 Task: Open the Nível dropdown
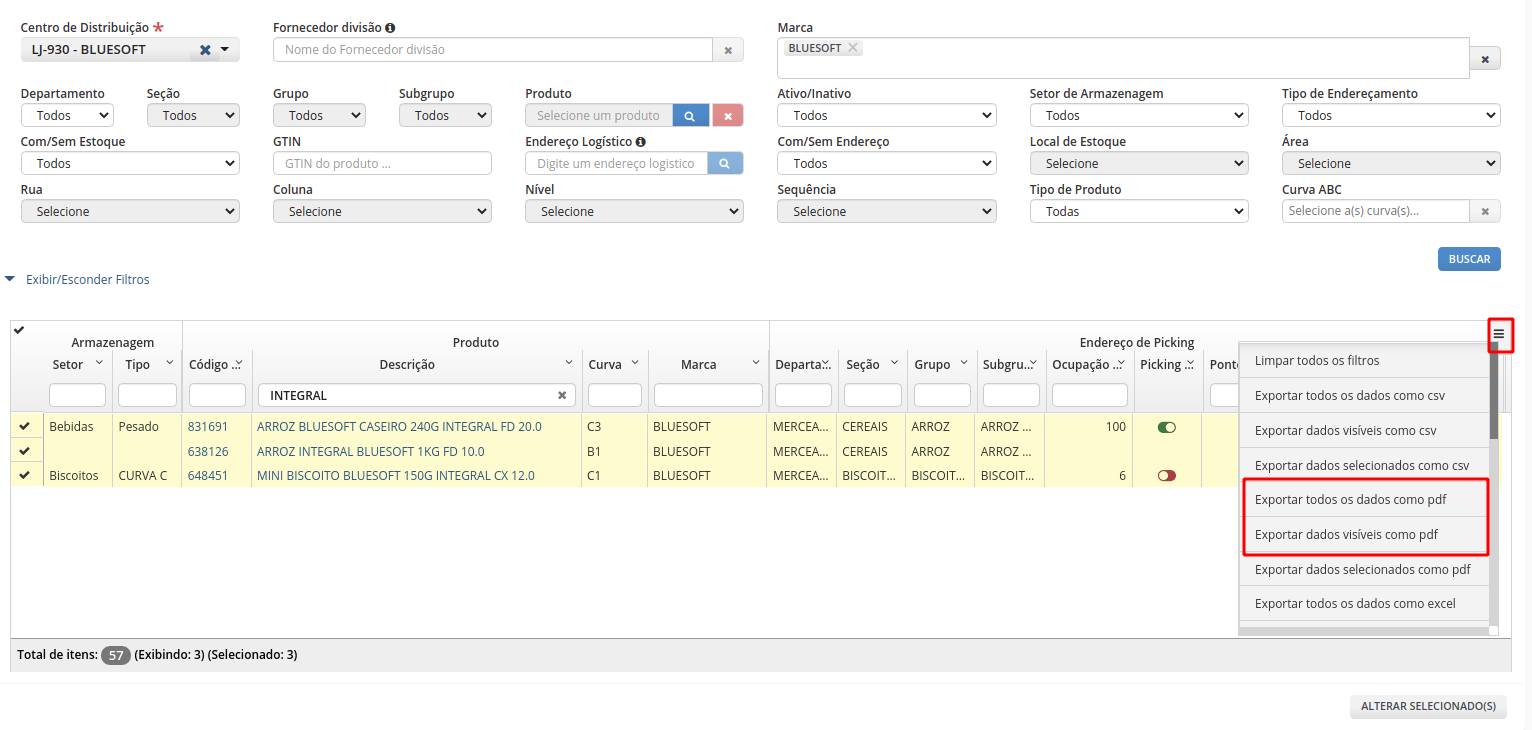point(634,211)
